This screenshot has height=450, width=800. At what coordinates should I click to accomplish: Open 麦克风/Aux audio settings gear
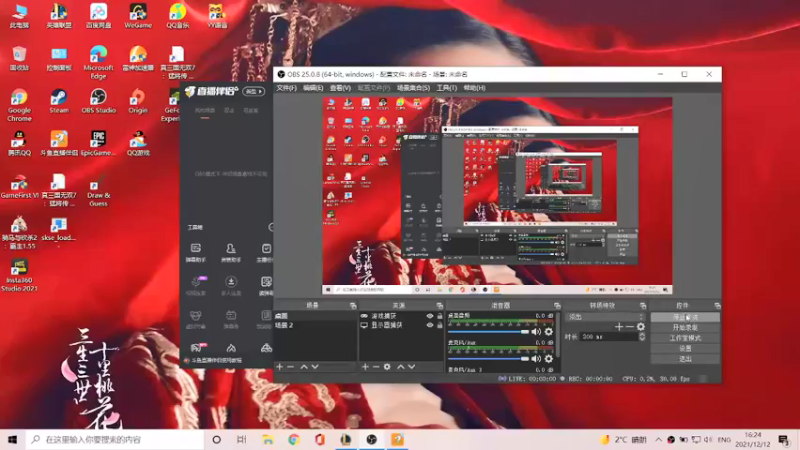pyautogui.click(x=548, y=359)
